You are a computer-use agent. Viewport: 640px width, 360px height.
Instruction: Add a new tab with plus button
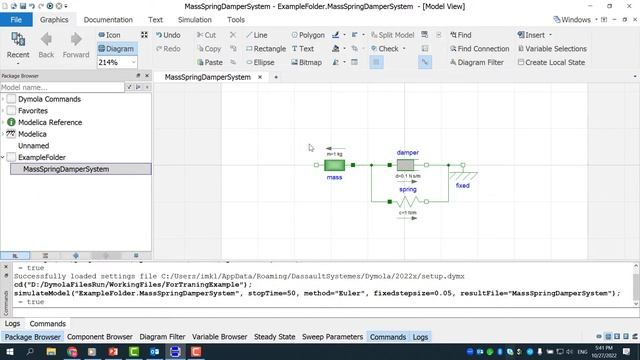pos(276,77)
